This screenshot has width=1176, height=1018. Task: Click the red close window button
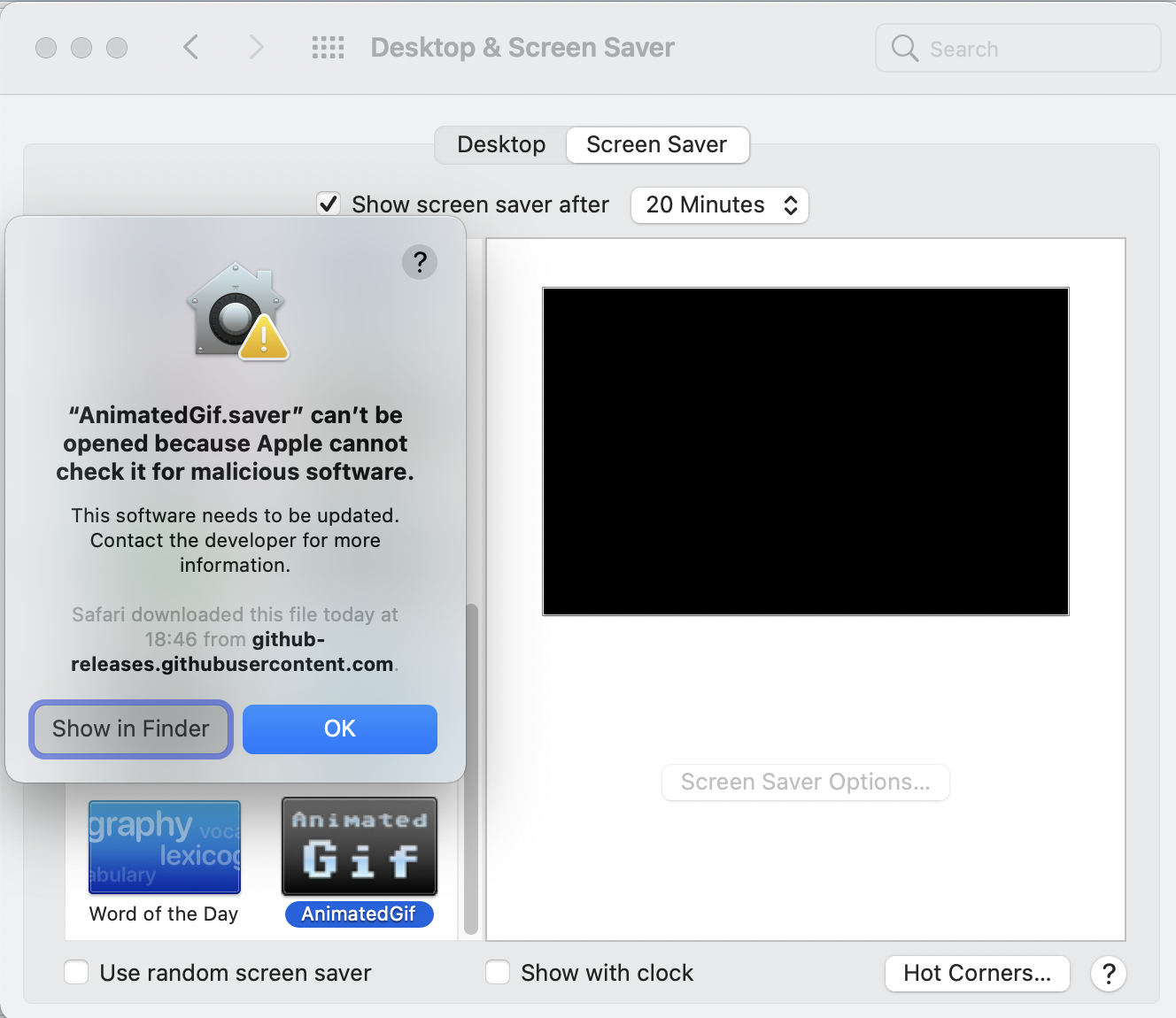[46, 48]
